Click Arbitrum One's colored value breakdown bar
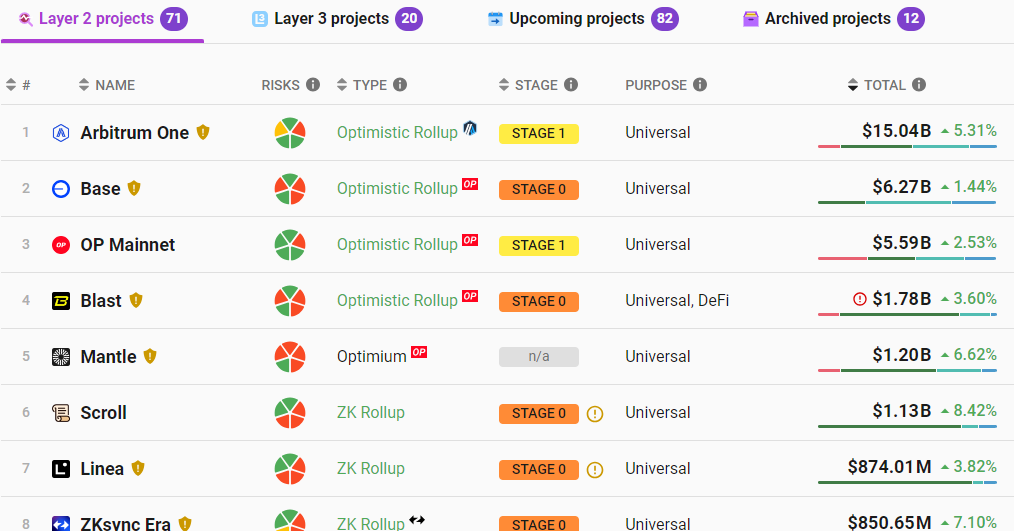1014x531 pixels. [x=907, y=147]
